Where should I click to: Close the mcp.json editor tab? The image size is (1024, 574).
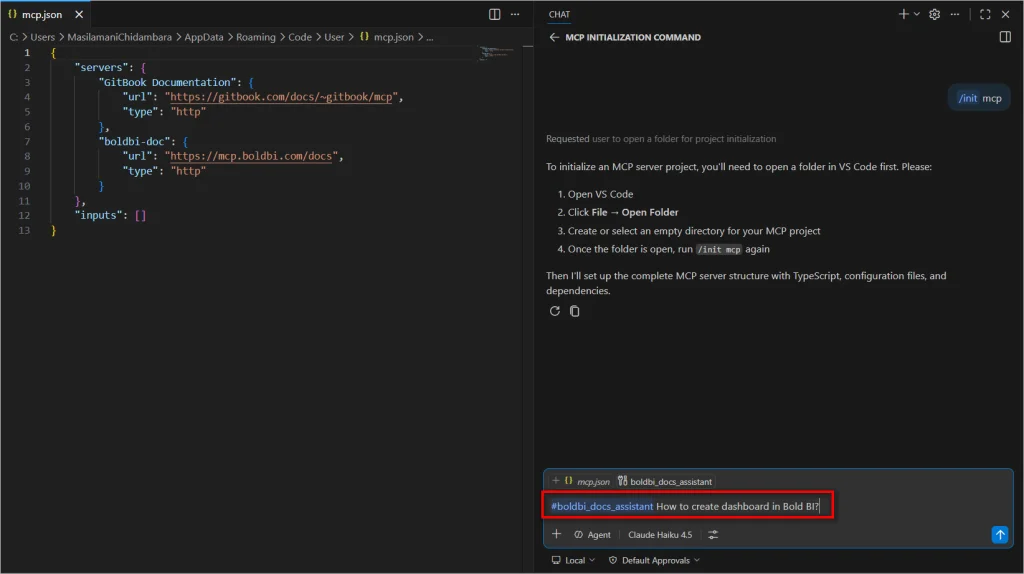(79, 14)
